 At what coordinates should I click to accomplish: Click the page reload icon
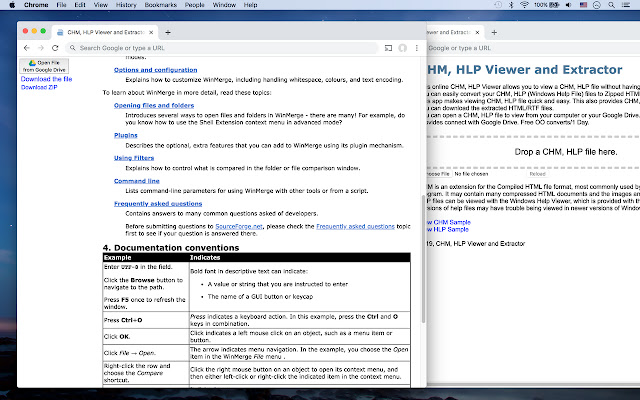click(59, 47)
